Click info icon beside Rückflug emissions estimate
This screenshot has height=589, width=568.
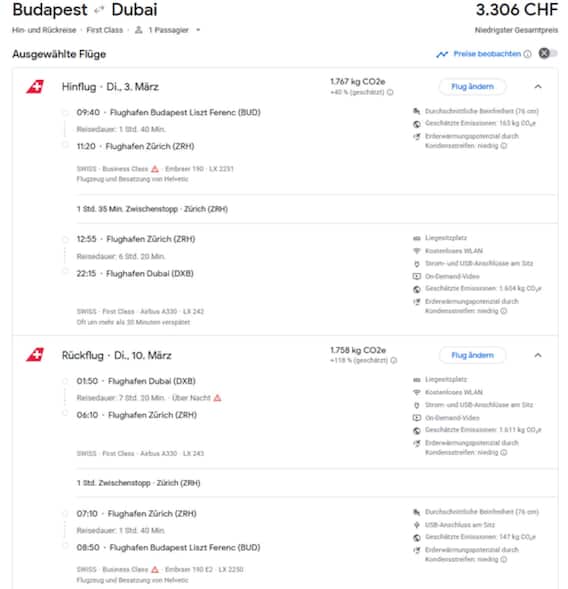point(394,361)
